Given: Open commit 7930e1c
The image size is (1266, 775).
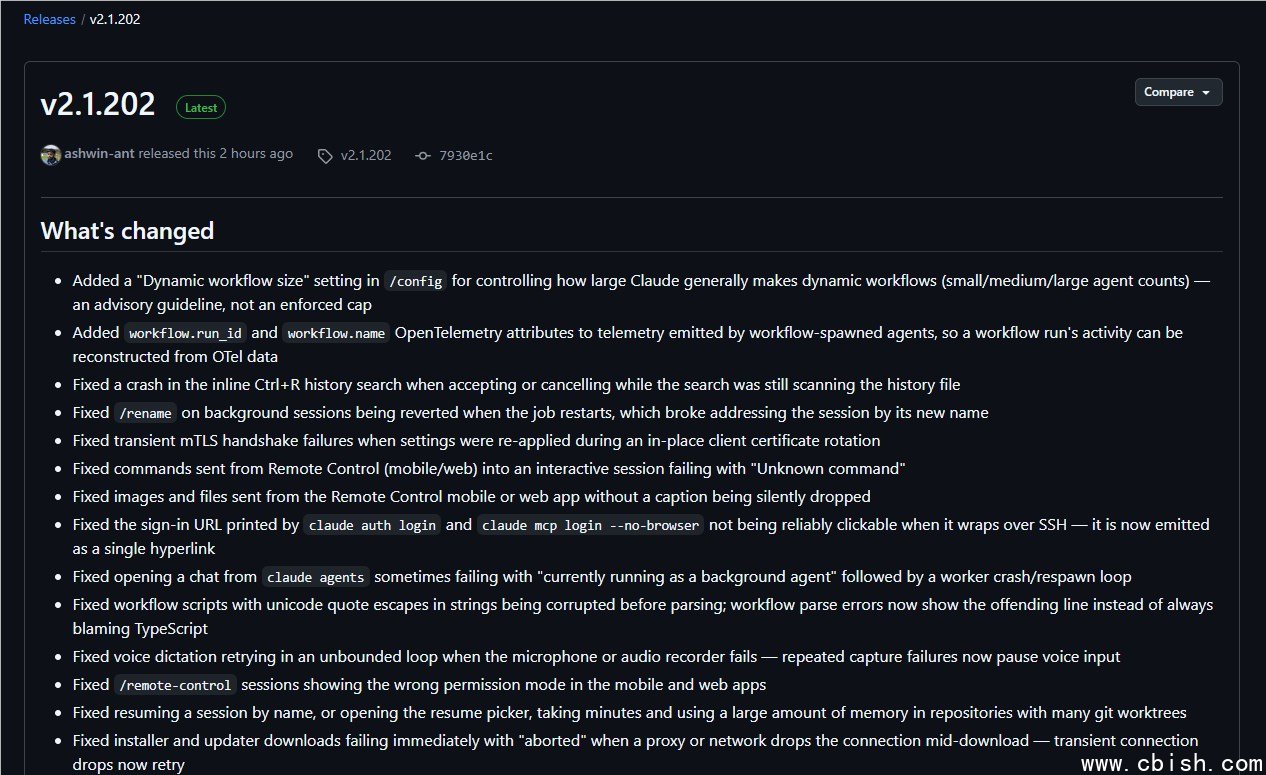Looking at the screenshot, I should click(x=466, y=156).
